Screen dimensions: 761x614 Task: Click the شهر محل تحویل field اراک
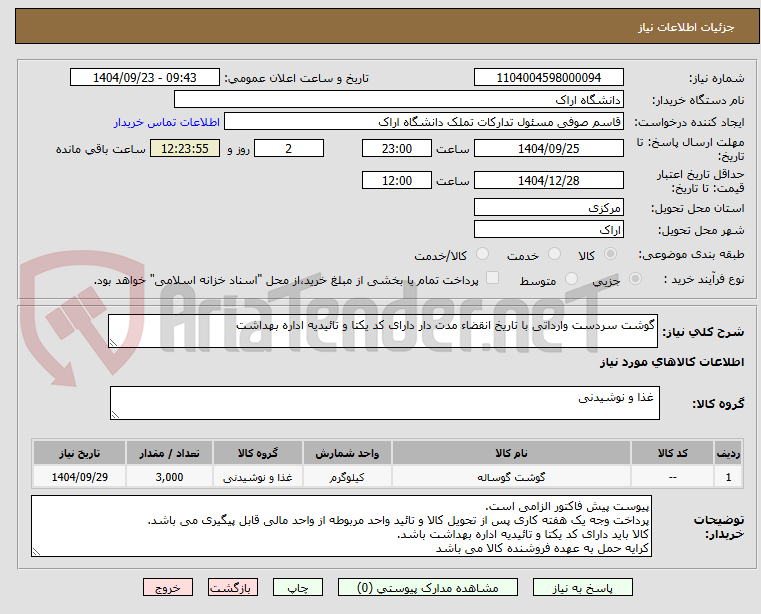pos(548,229)
